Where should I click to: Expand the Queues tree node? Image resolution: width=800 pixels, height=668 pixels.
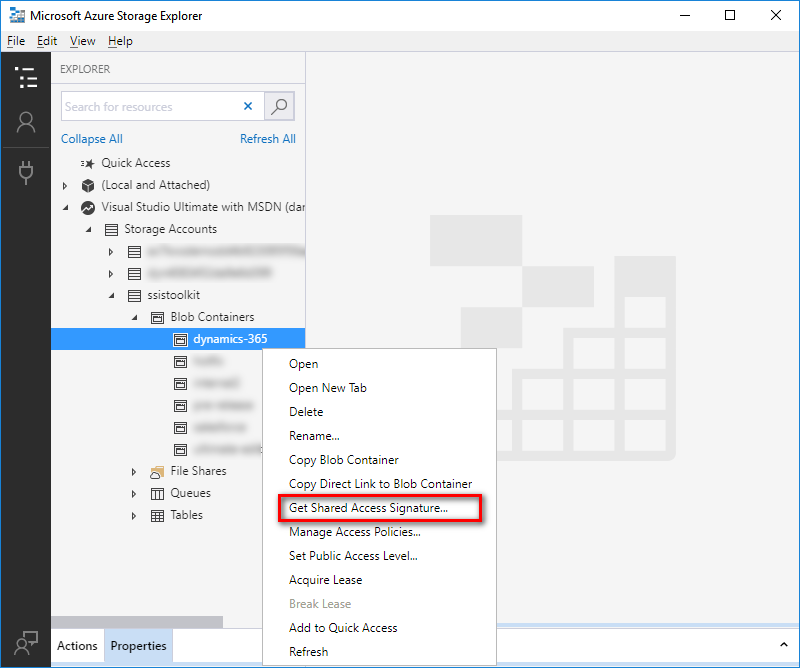133,493
